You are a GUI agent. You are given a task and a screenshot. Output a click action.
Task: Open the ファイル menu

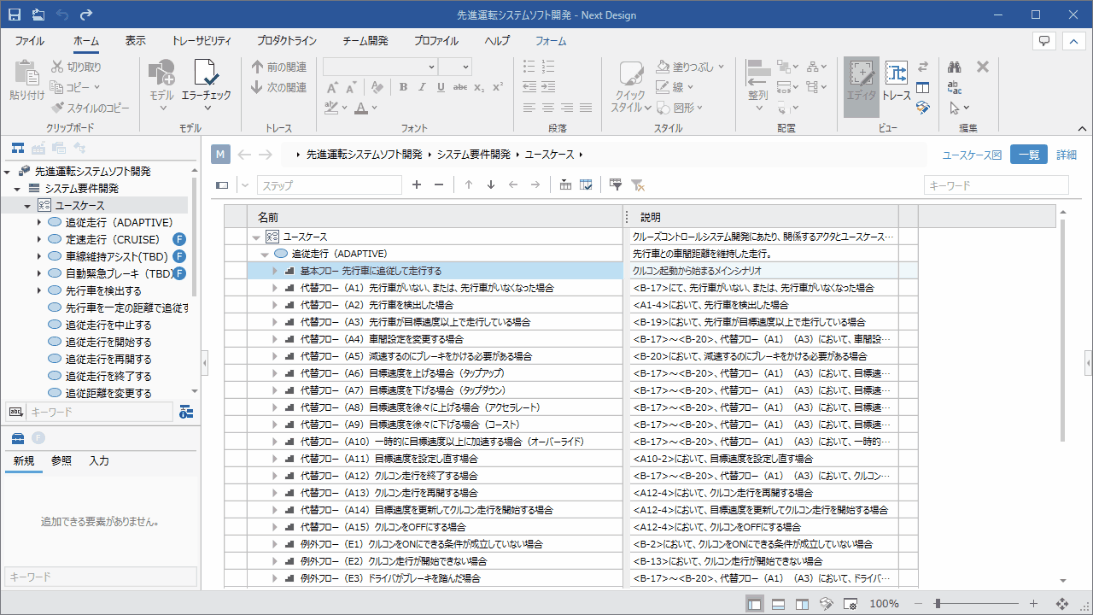click(x=29, y=41)
